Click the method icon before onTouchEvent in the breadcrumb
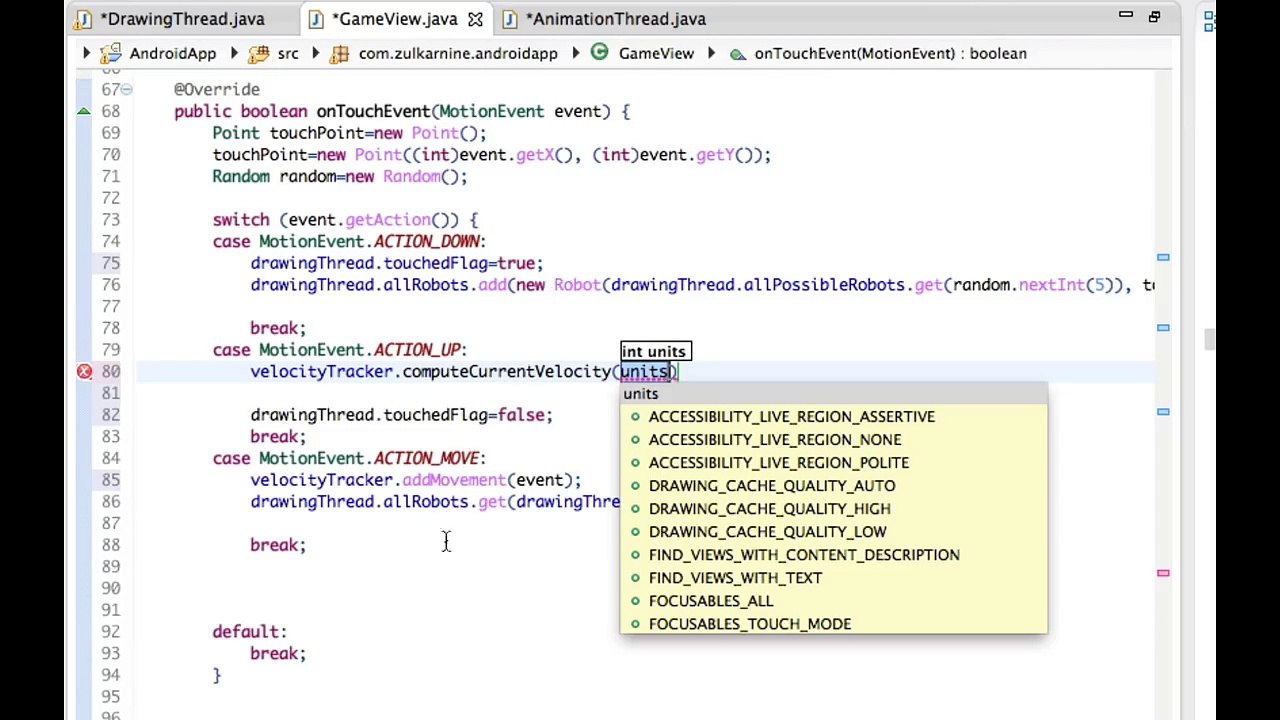Image resolution: width=1280 pixels, height=720 pixels. 737,54
